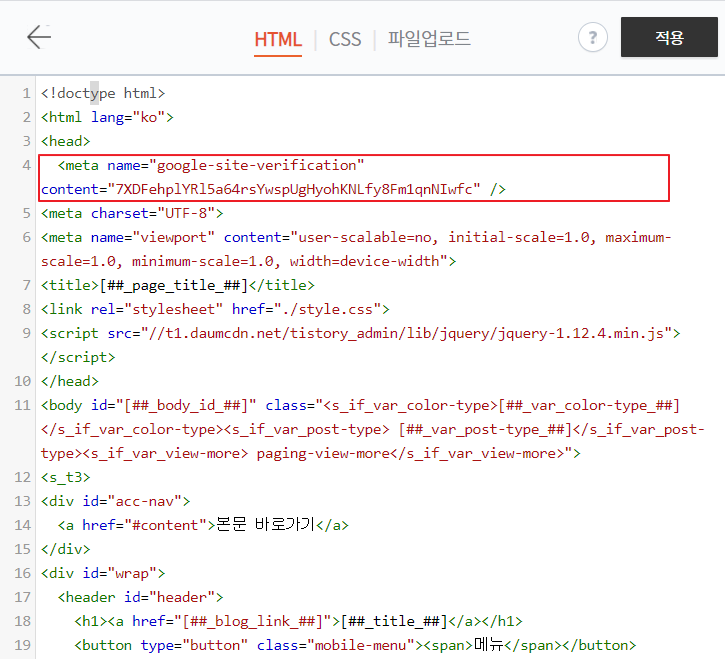Viewport: 725px width, 659px height.
Task: Click the 본문 바로가기 anchor line
Action: 203,525
